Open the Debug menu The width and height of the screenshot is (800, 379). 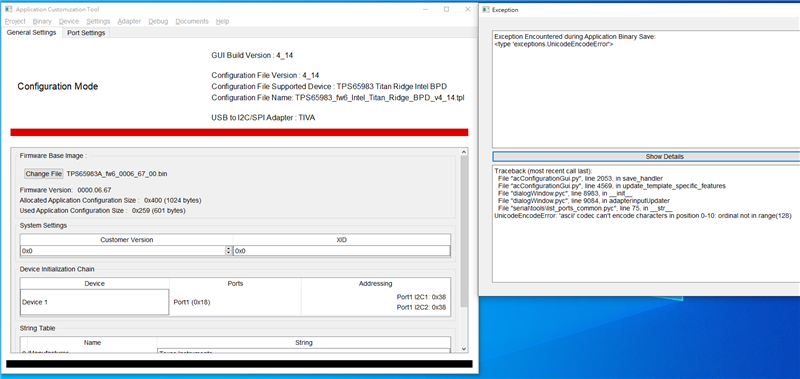(x=158, y=21)
